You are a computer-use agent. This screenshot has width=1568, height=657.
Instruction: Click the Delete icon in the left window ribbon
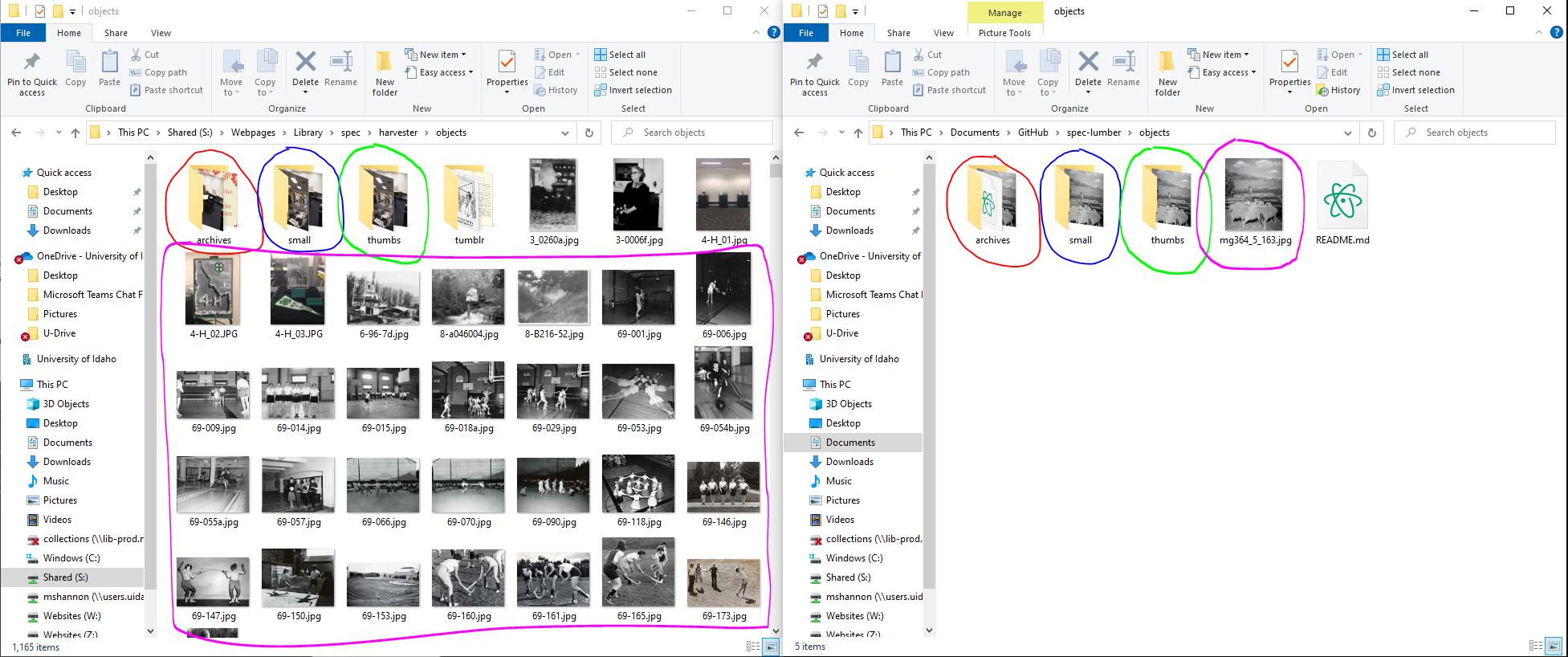305,68
